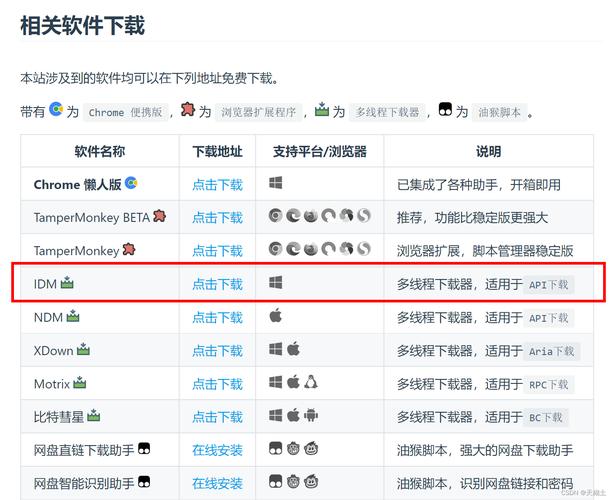Open 点击下载 link for IDM

click(x=217, y=284)
